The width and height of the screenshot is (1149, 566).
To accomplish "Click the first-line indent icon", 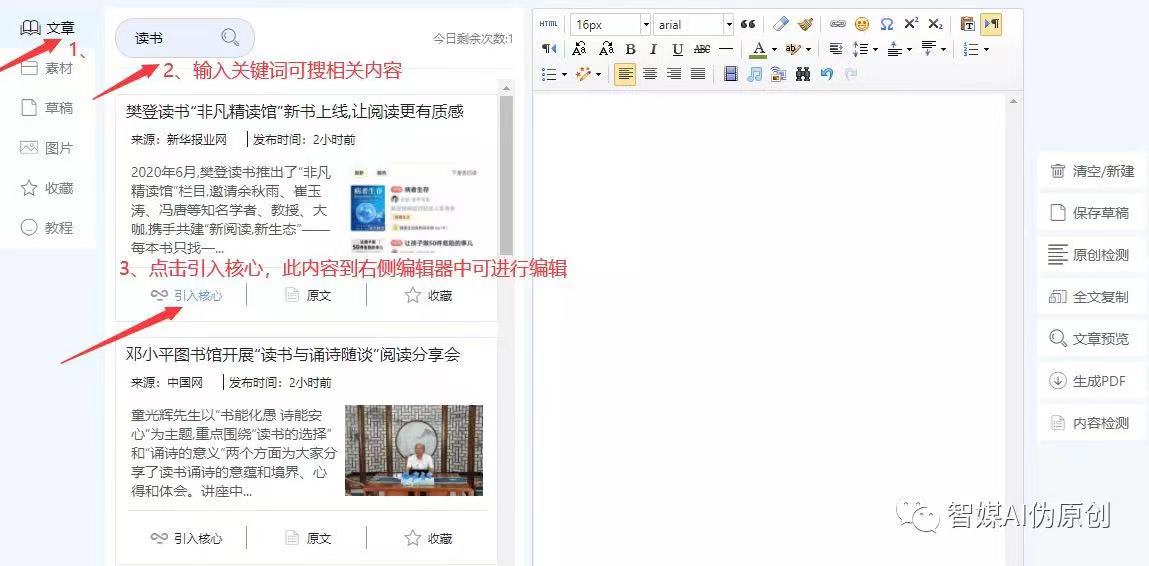I will click(835, 49).
